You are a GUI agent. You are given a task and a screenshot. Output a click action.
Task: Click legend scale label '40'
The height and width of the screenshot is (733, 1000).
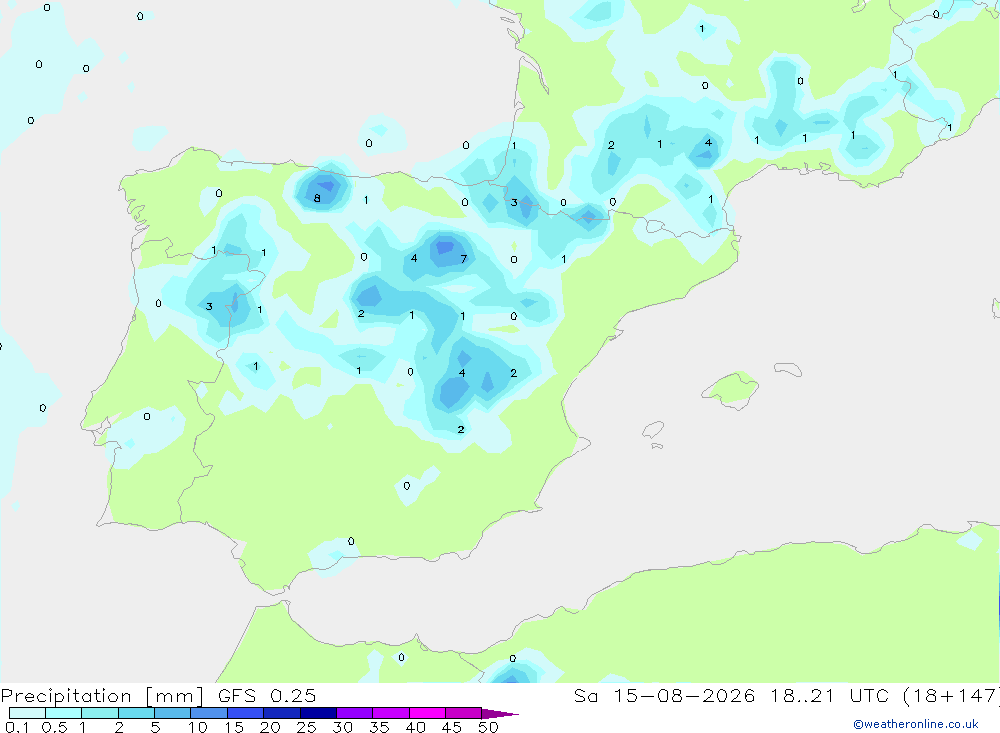(x=415, y=727)
